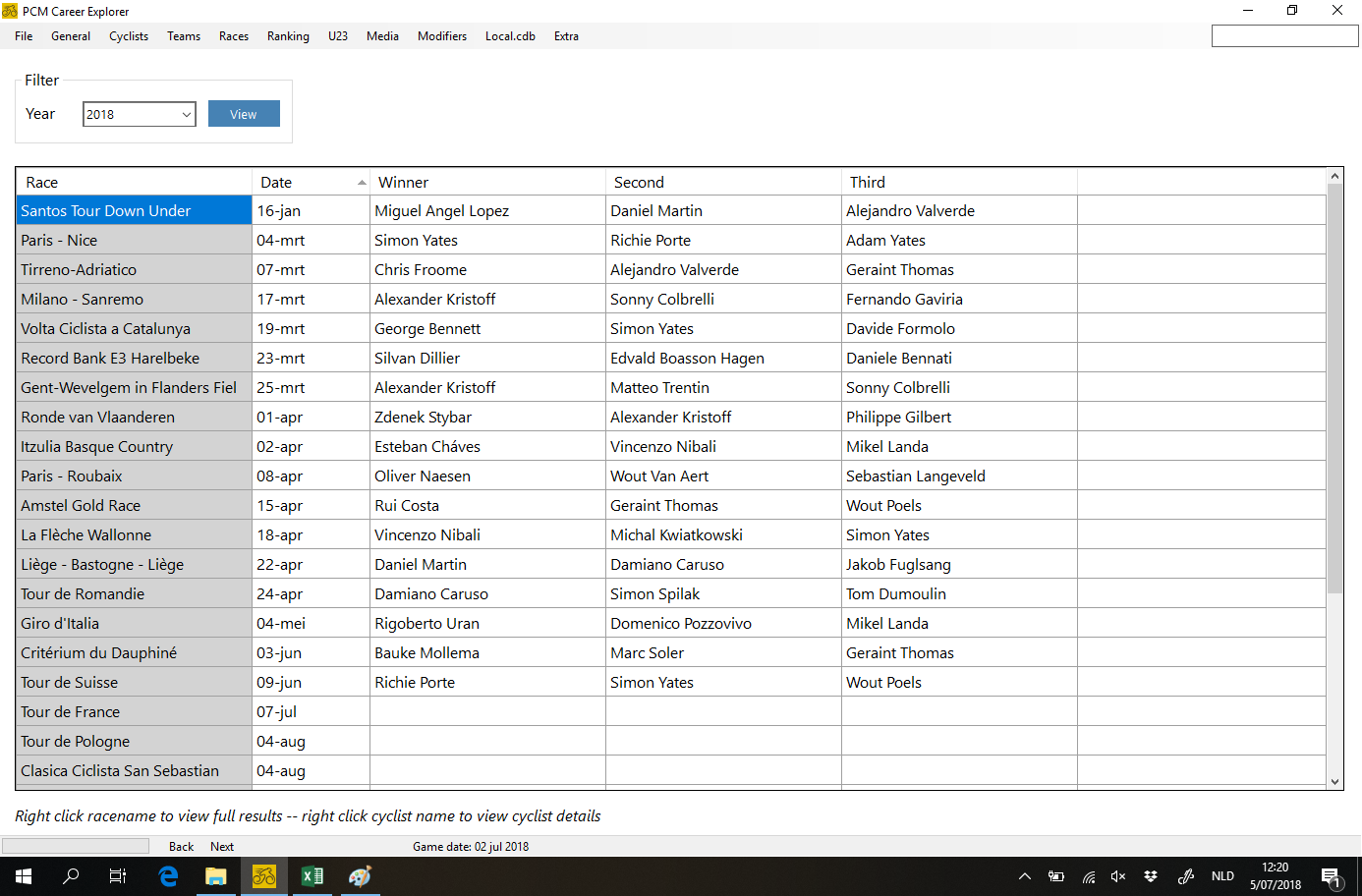The width and height of the screenshot is (1362, 896).
Task: Select the Tour de France race row
Action: click(134, 712)
